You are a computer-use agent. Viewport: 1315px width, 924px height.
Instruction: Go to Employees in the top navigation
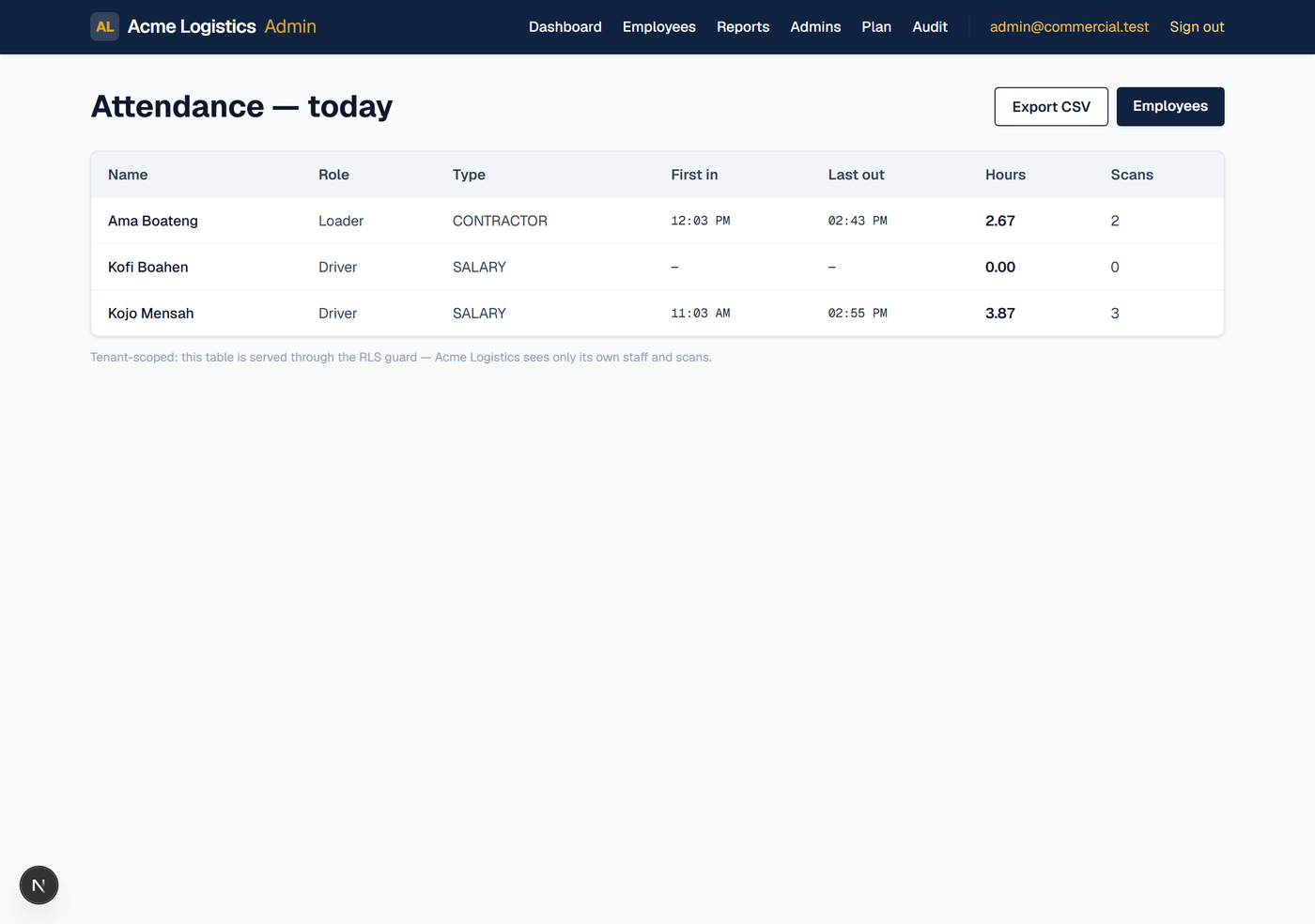point(659,27)
